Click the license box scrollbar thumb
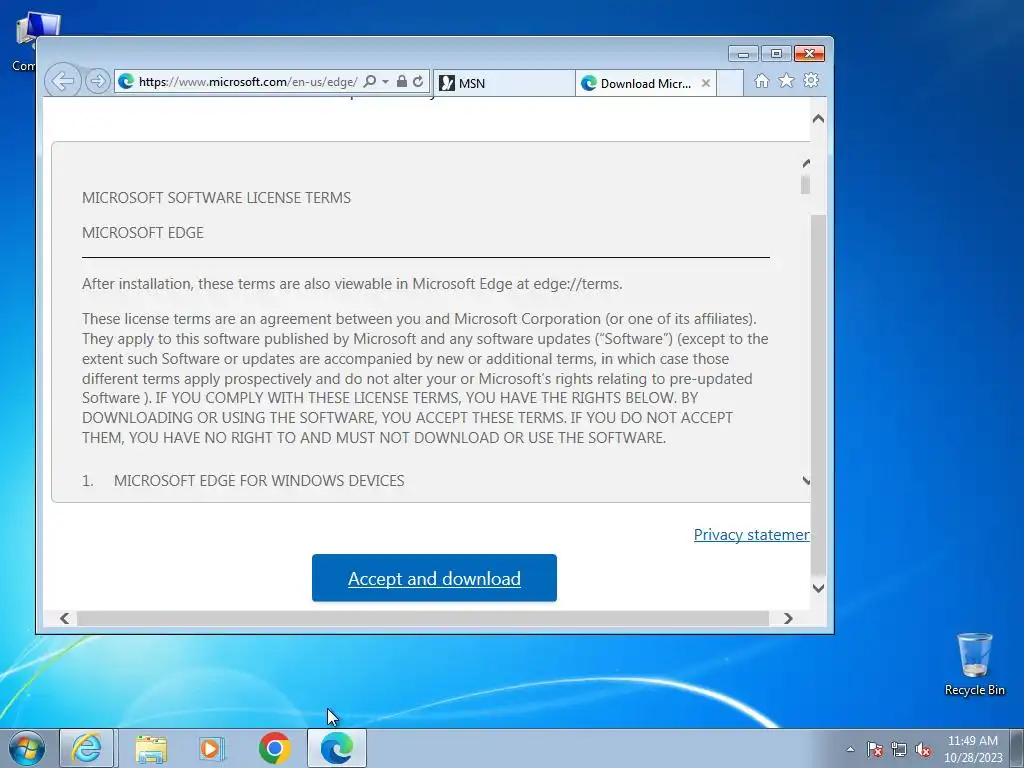This screenshot has width=1024, height=768. pos(805,185)
